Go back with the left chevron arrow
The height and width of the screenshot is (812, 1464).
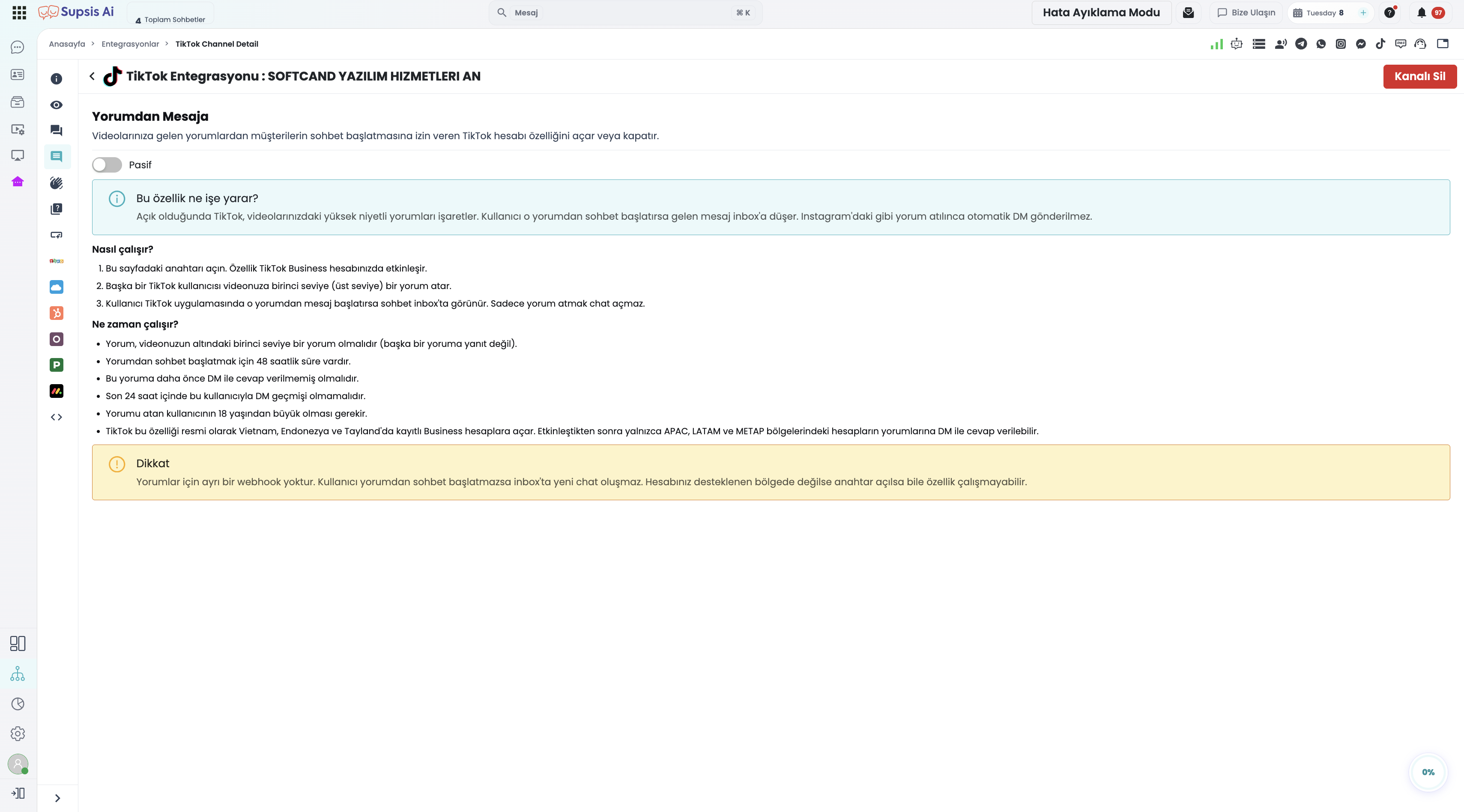click(x=92, y=76)
